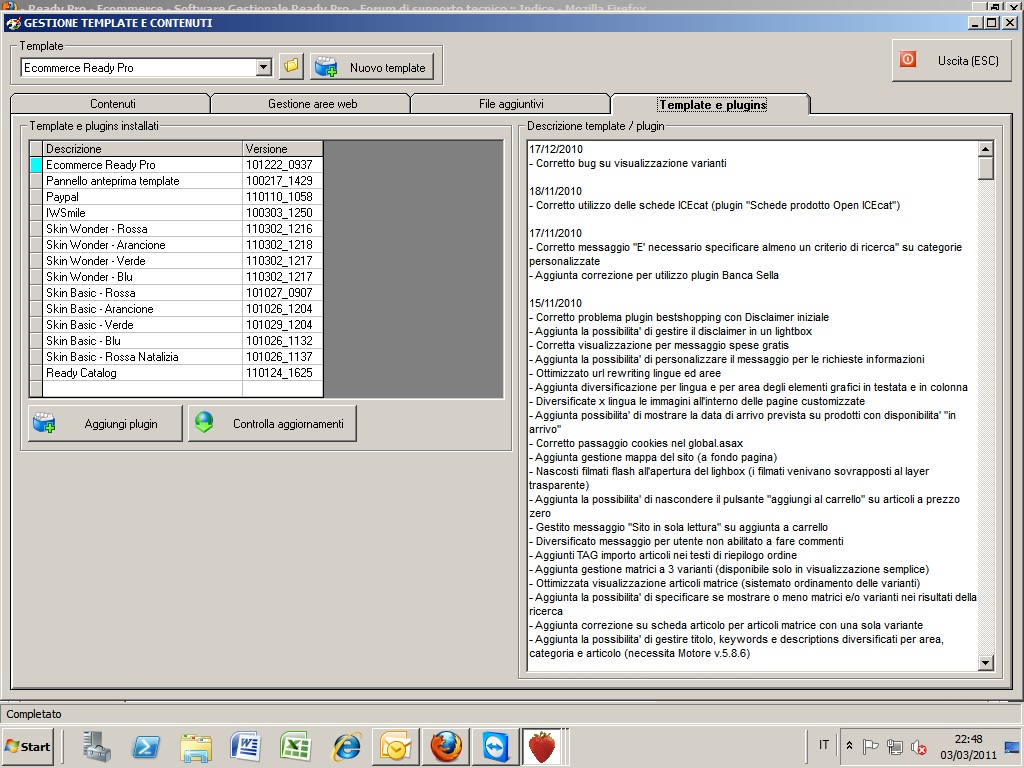1024x768 pixels.
Task: Select the Skin Basic - Blu row
Action: (x=176, y=341)
